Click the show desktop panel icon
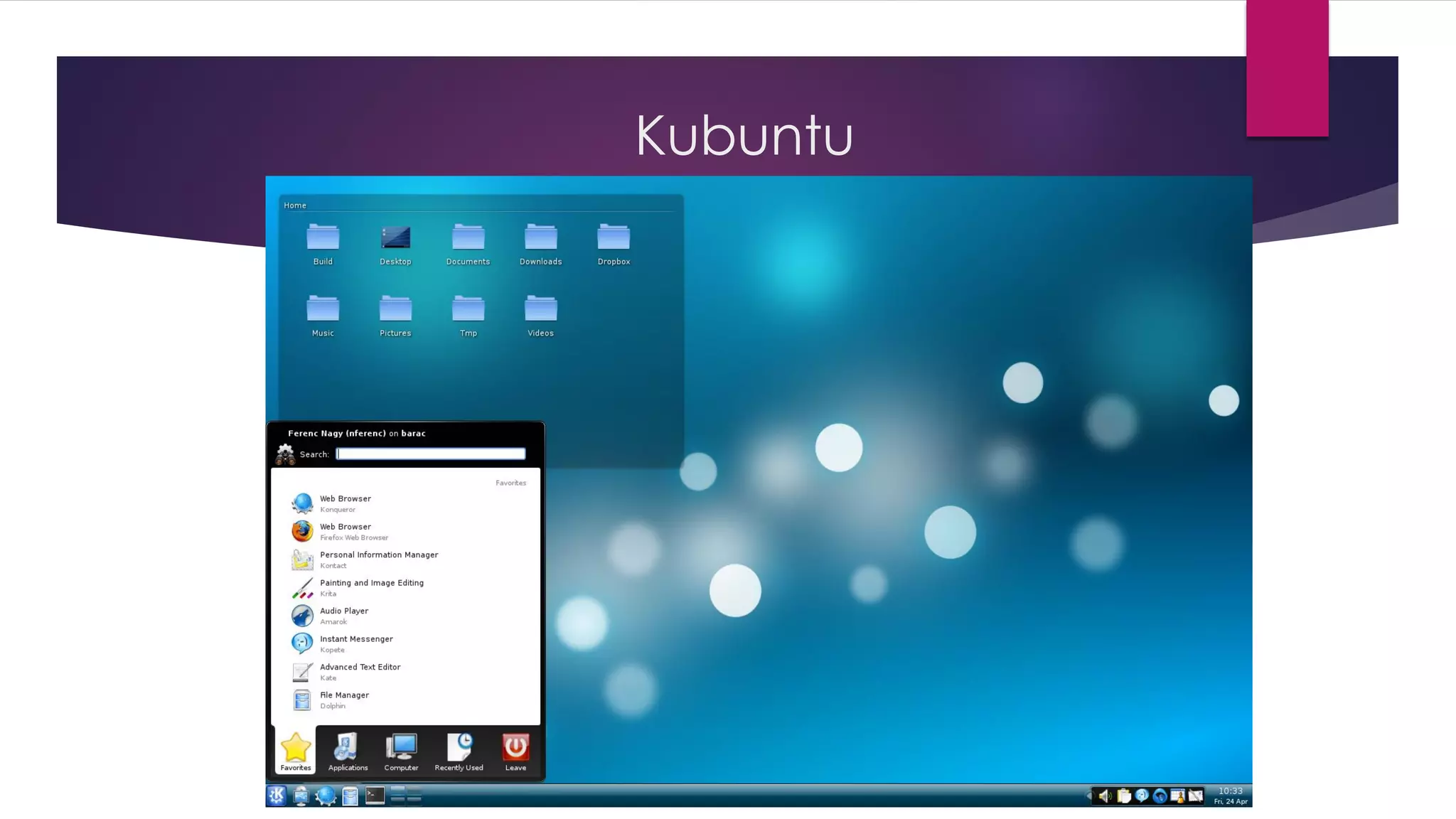 [301, 796]
